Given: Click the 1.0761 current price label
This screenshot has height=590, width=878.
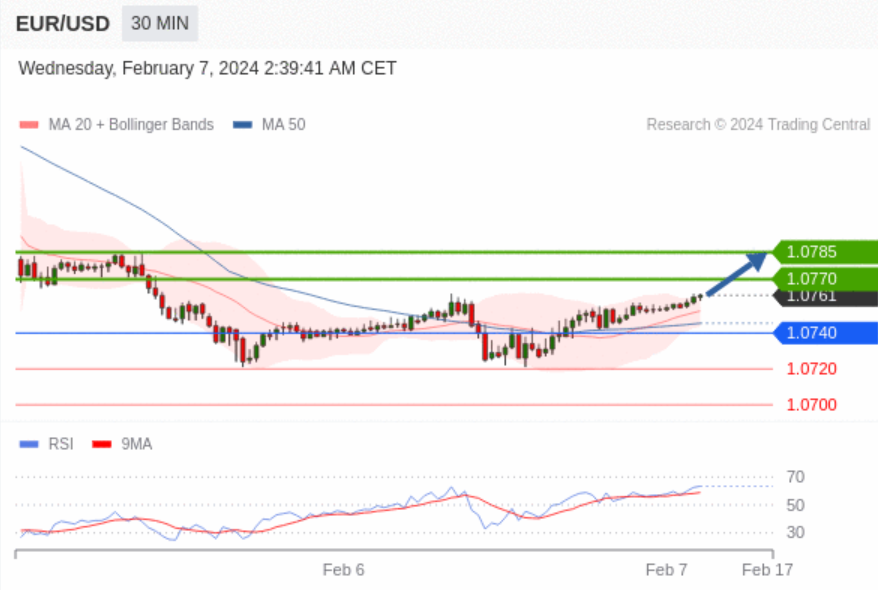Looking at the screenshot, I should (x=825, y=298).
